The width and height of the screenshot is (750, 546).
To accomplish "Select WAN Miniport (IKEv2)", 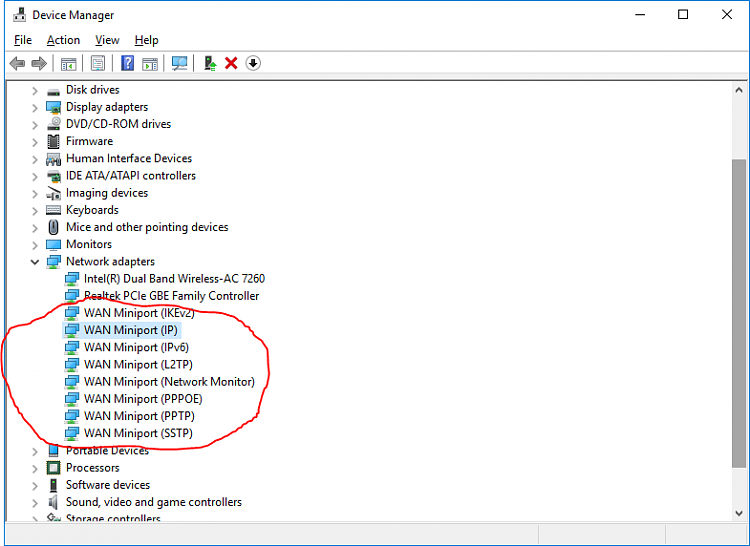I will (139, 313).
